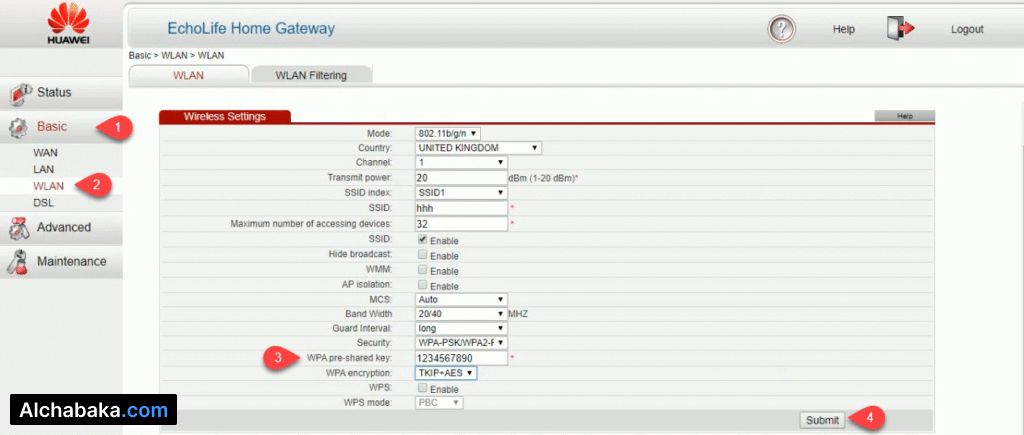Click the Help question mark icon

(x=781, y=29)
